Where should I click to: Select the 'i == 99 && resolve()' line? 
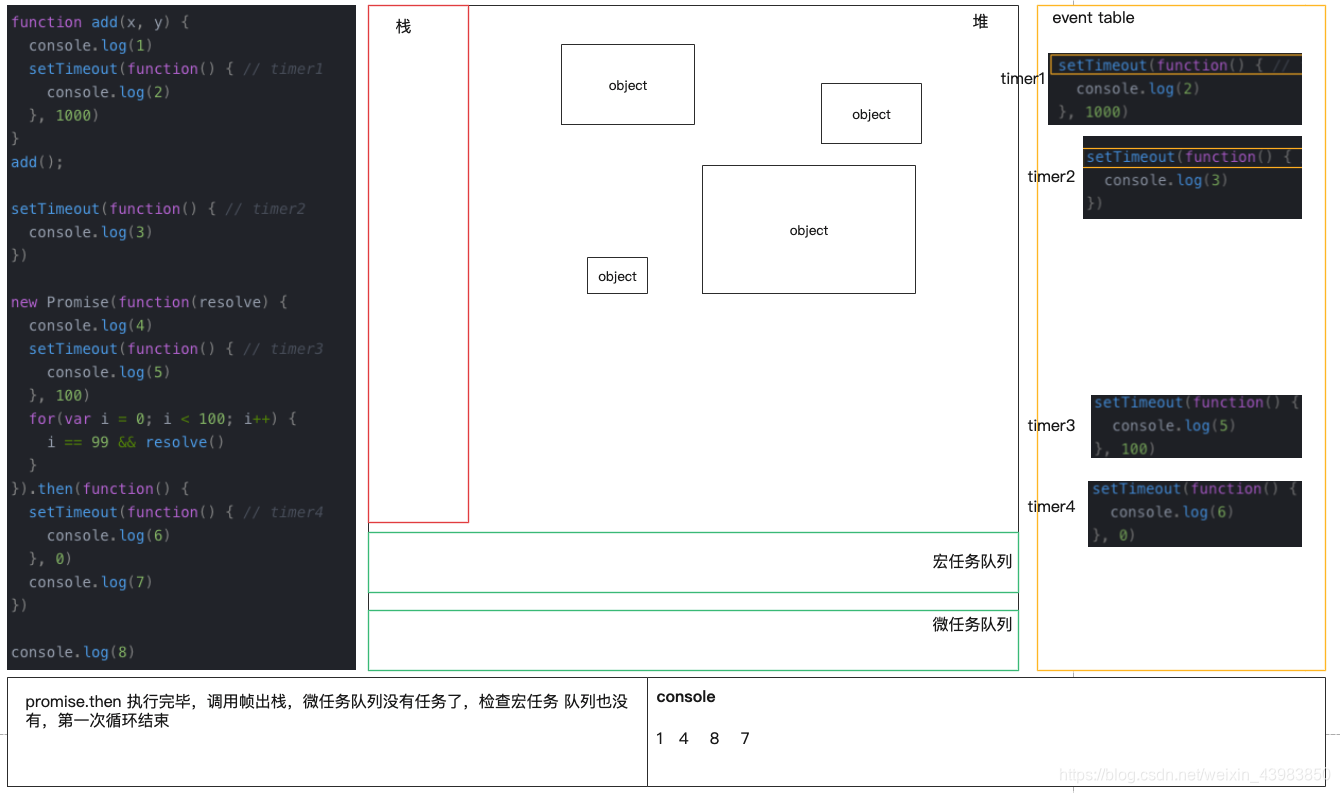click(x=135, y=442)
